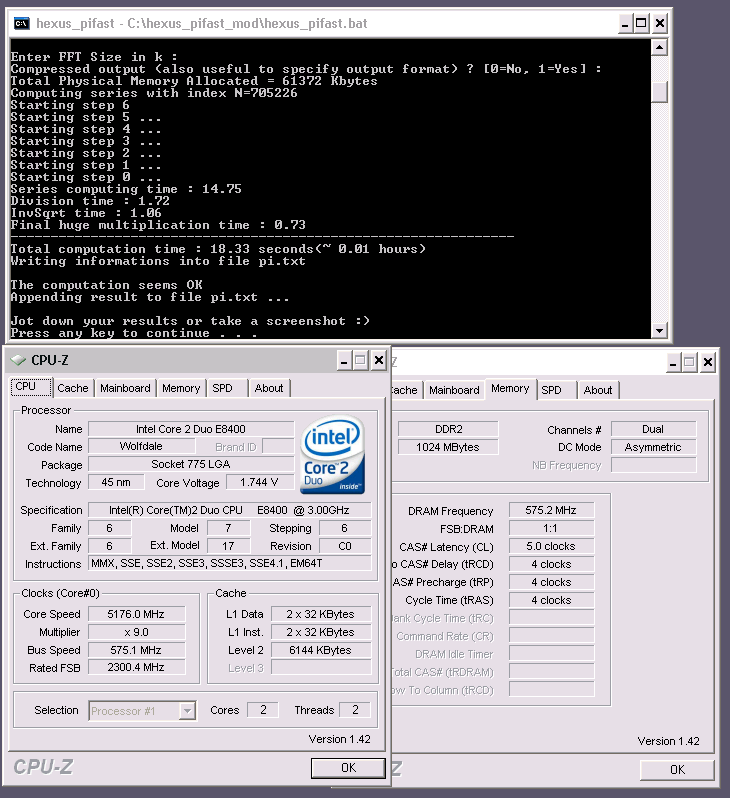Image resolution: width=730 pixels, height=798 pixels.
Task: Click OK in the back CPU-Z window
Action: coord(678,770)
